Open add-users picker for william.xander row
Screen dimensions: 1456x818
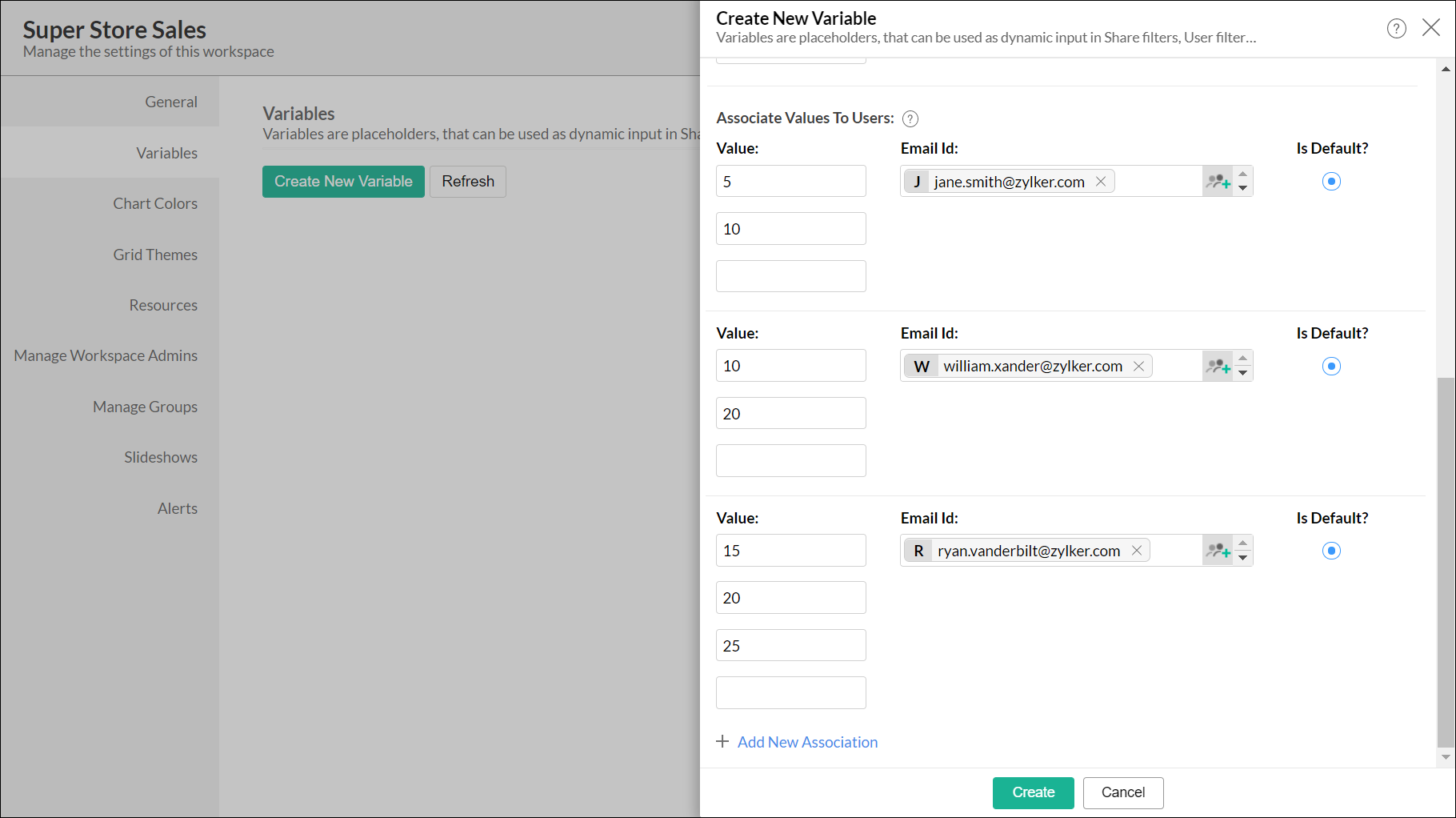point(1218,367)
